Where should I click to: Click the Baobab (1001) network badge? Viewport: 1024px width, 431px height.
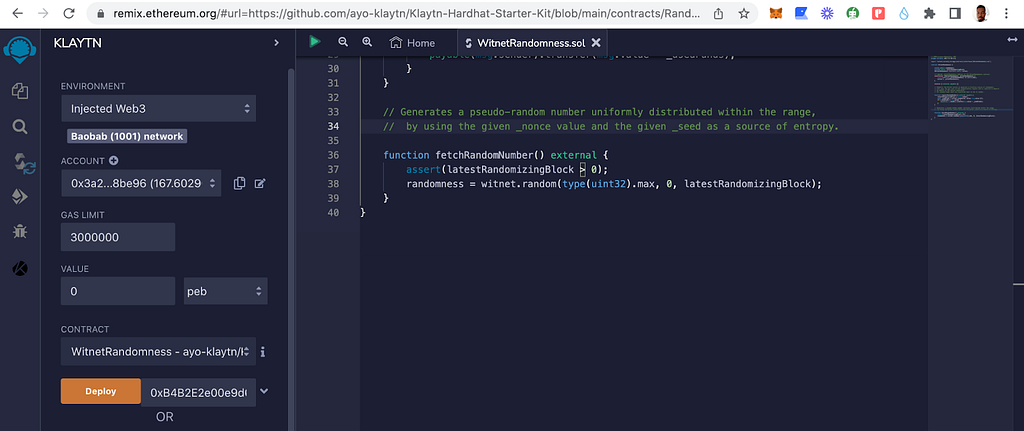127,136
